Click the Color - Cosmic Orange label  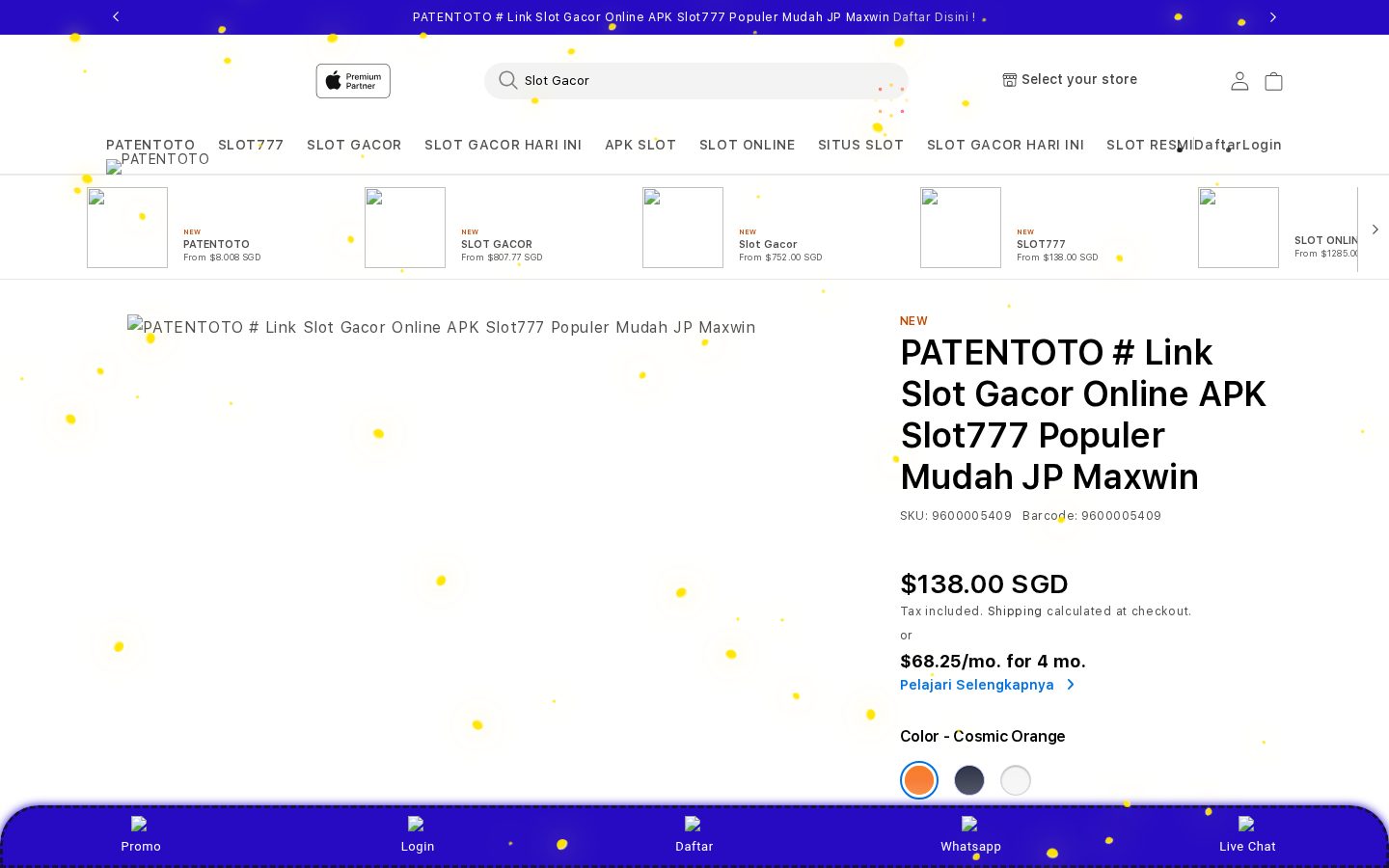click(982, 737)
